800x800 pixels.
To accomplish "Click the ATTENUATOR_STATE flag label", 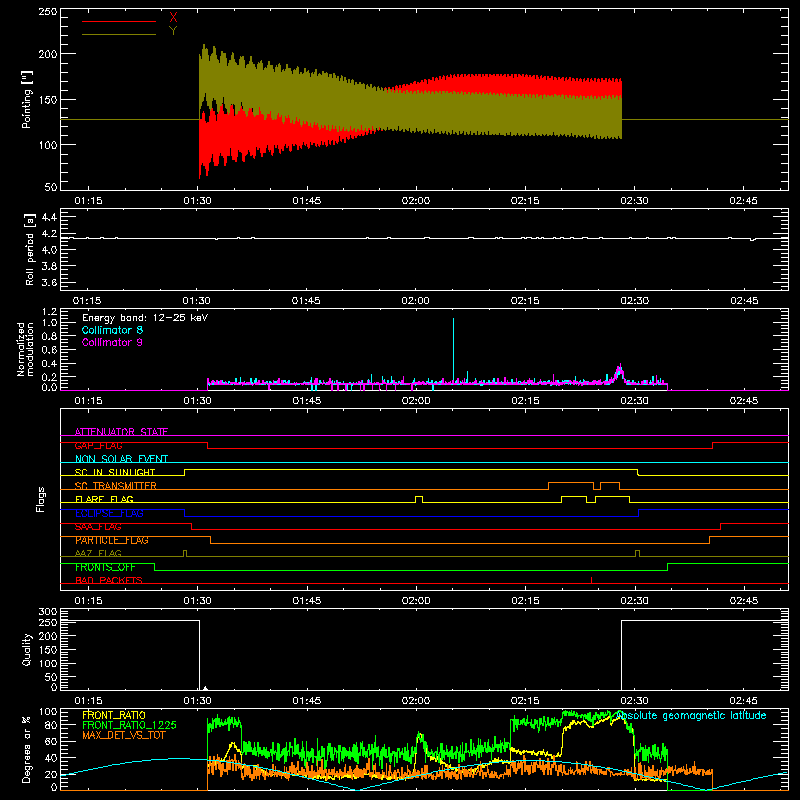I will (x=121, y=432).
